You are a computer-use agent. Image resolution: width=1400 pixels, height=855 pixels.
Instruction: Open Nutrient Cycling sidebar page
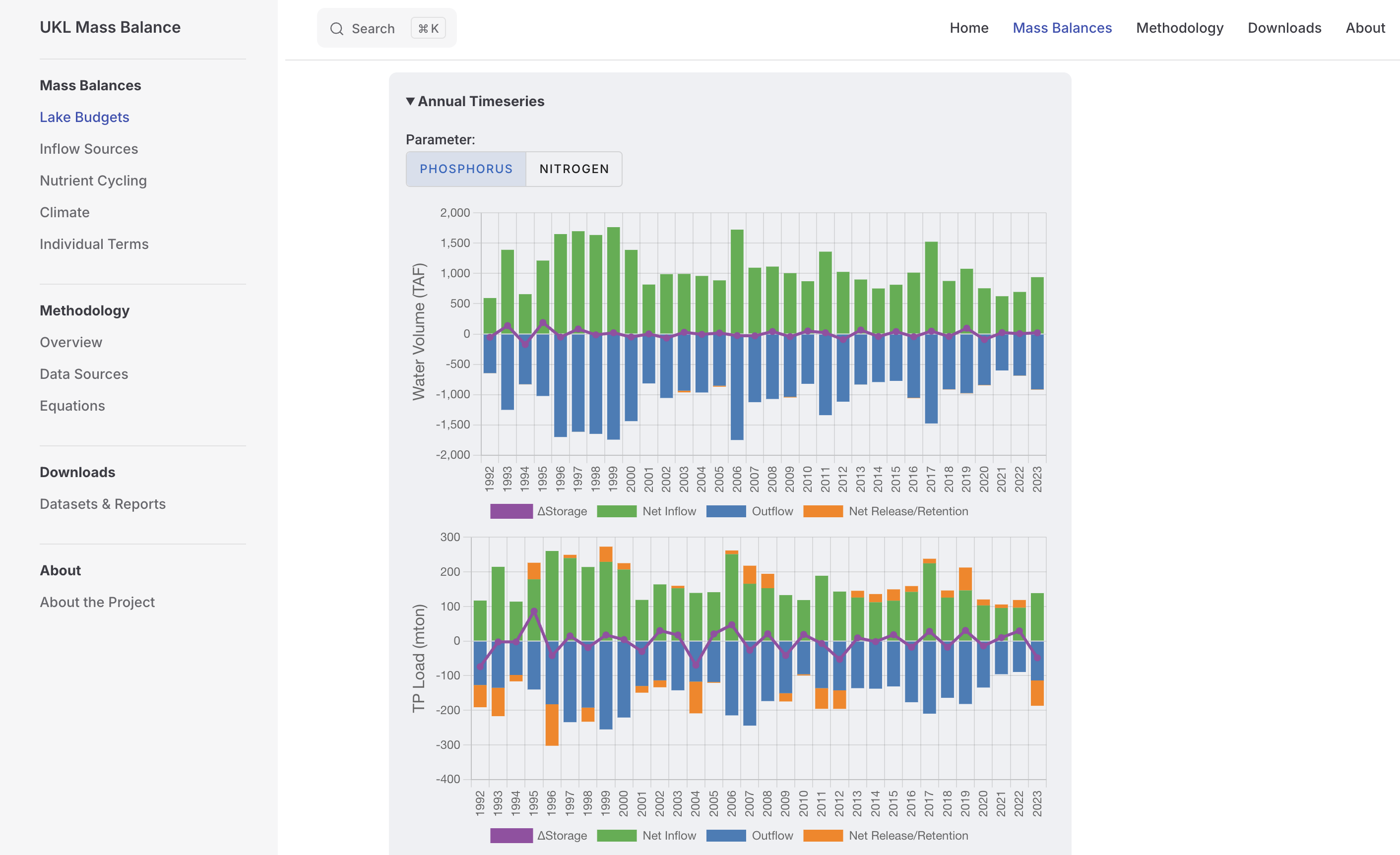[93, 181]
